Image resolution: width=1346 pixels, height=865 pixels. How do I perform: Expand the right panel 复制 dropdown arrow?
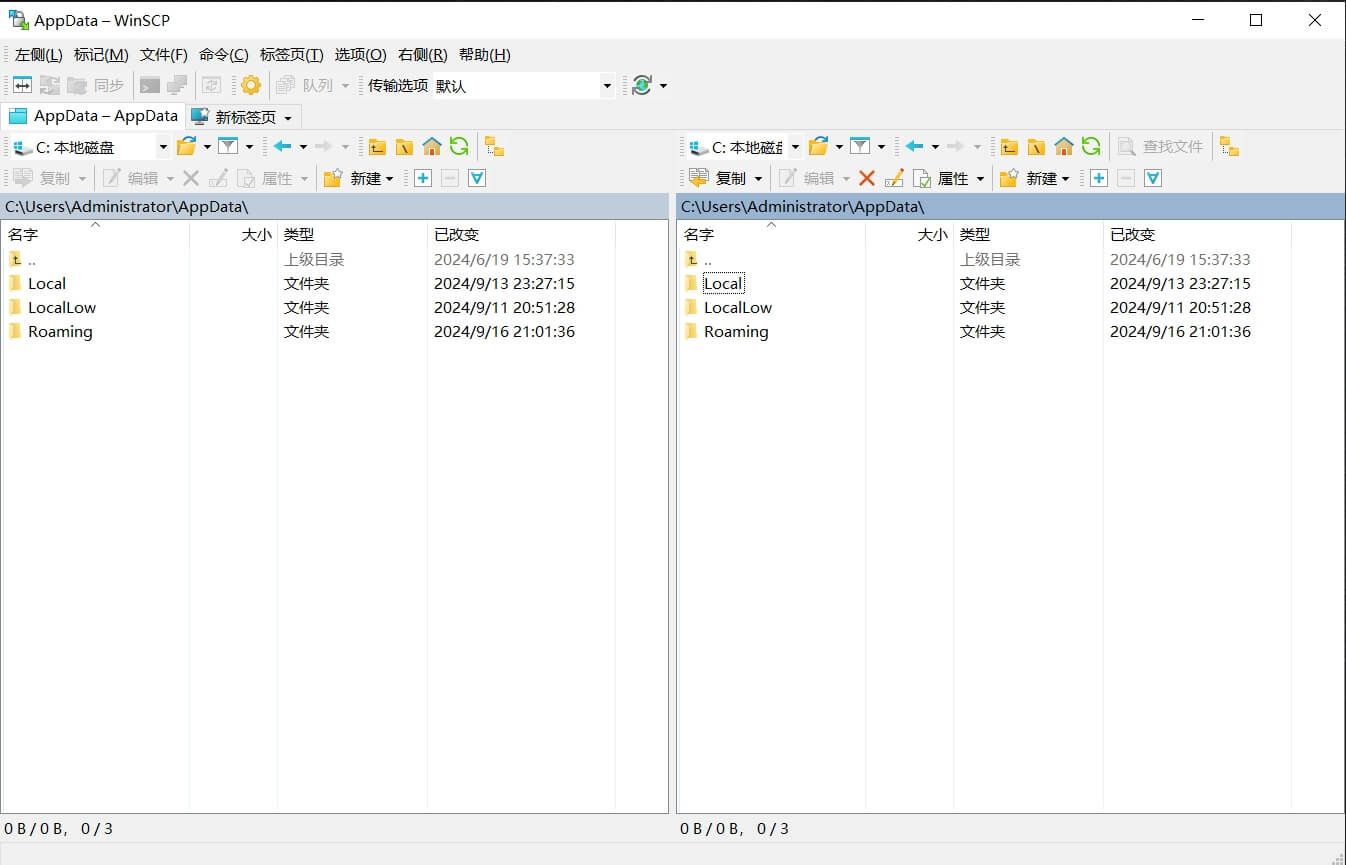click(x=758, y=179)
